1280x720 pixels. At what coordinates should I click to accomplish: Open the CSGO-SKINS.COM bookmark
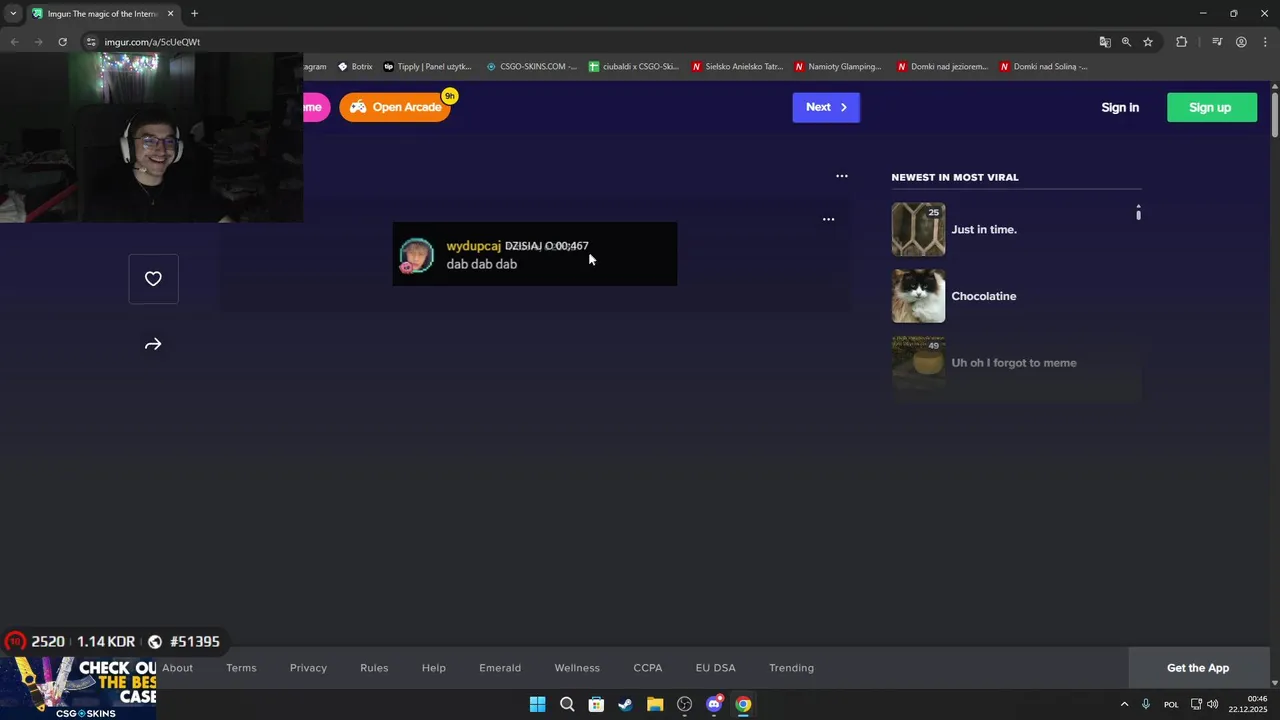coord(531,67)
